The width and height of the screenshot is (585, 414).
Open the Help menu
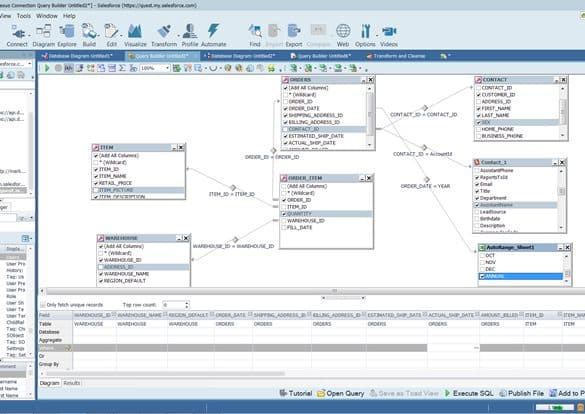pos(69,16)
